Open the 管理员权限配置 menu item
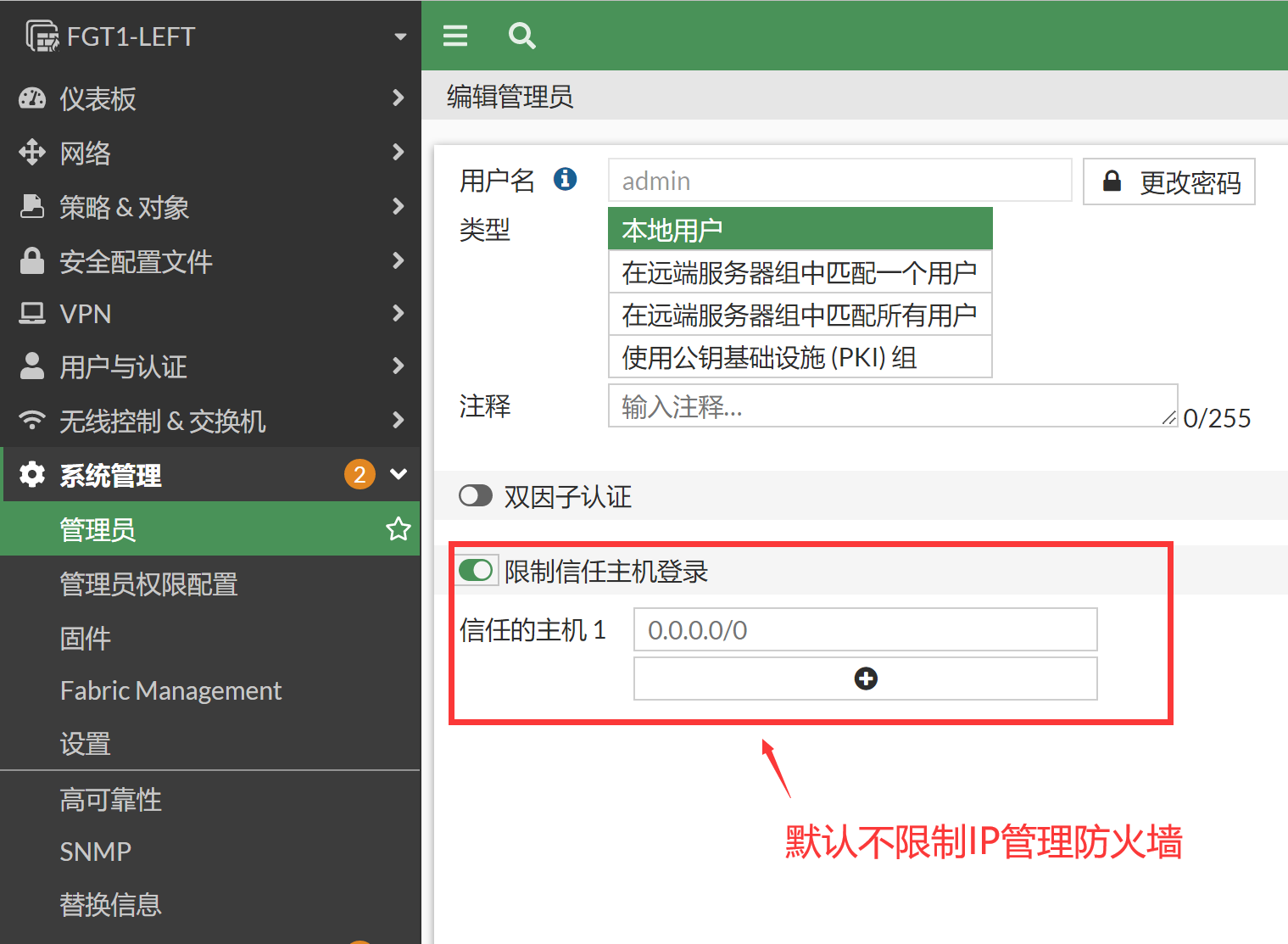Image resolution: width=1288 pixels, height=944 pixels. [148, 584]
